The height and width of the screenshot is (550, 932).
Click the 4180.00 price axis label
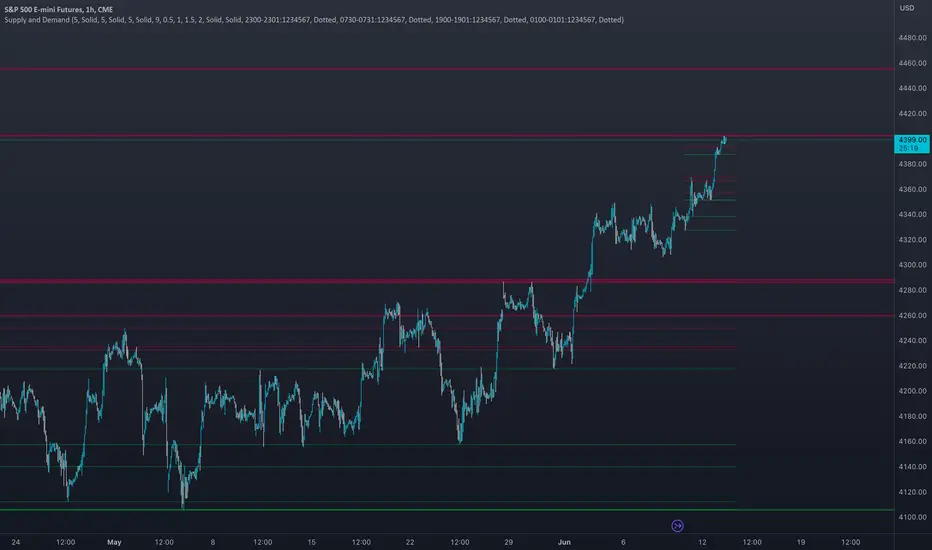[912, 416]
